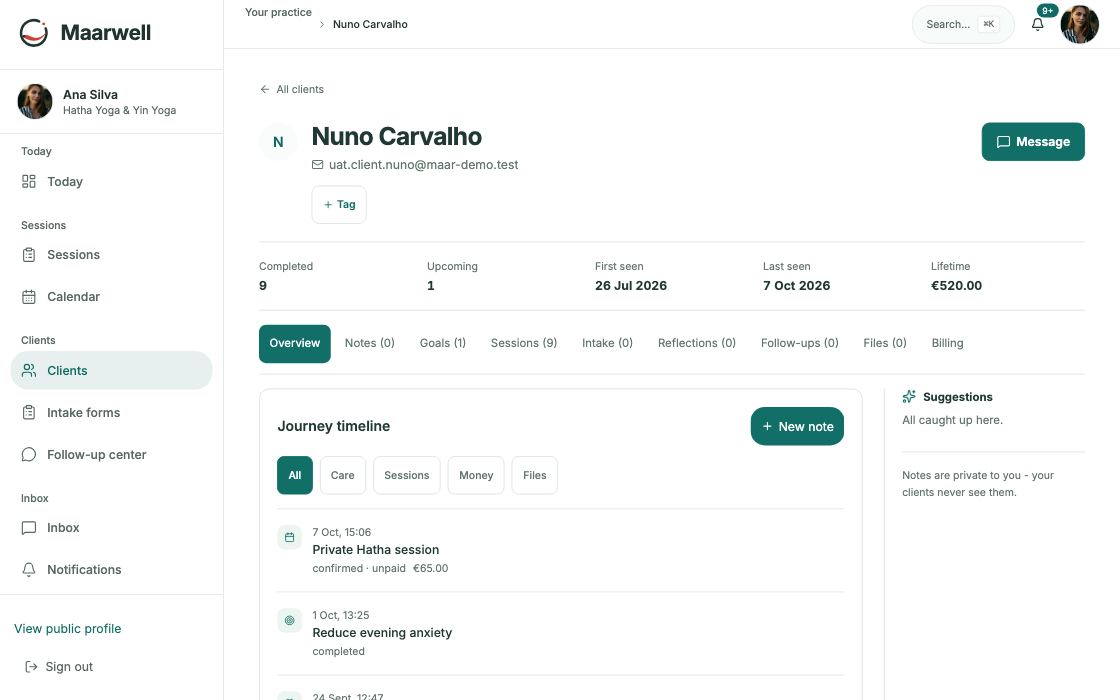
Task: Open Calendar in the sidebar
Action: (111, 297)
